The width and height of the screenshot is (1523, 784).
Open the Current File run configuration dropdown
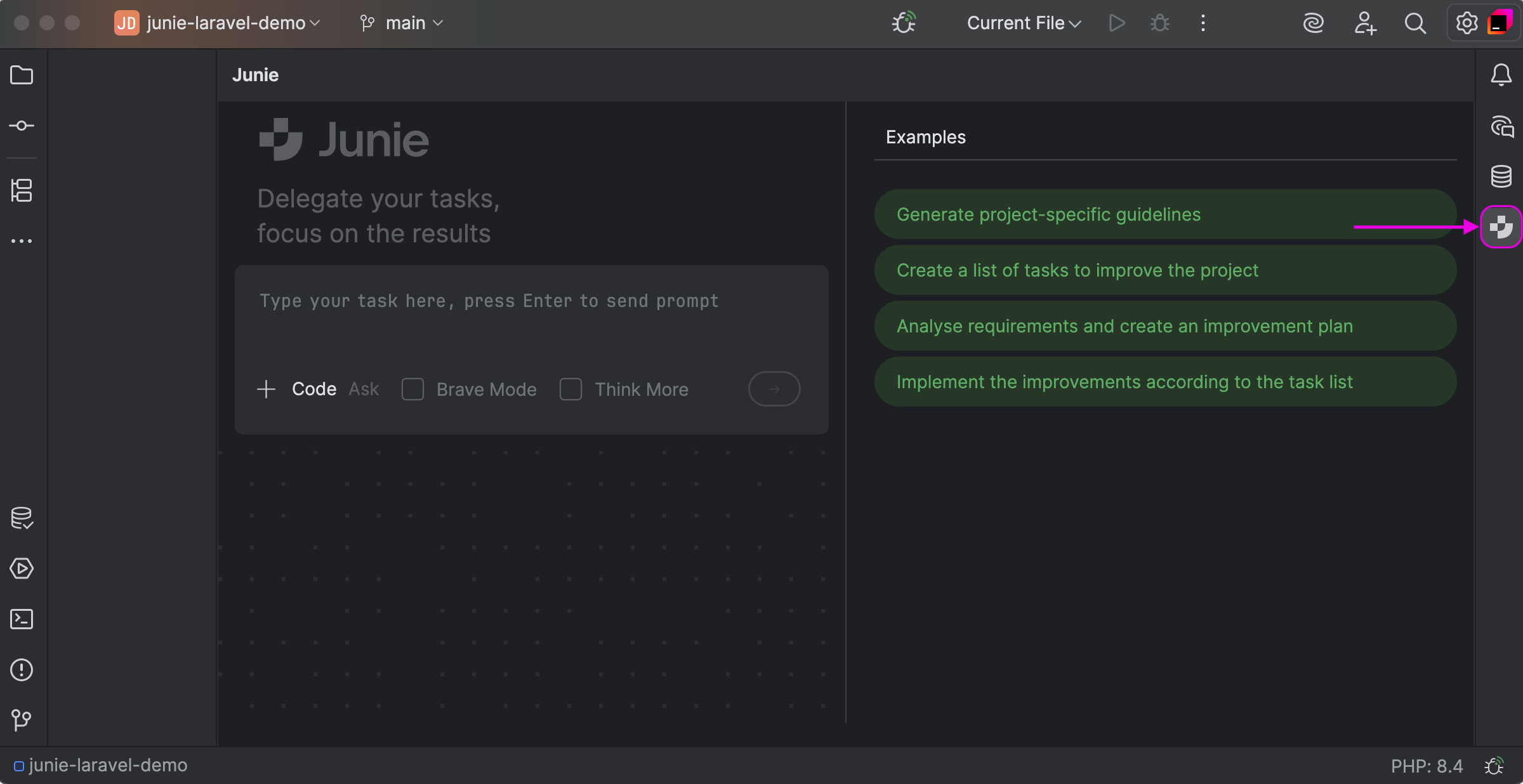(x=1024, y=23)
